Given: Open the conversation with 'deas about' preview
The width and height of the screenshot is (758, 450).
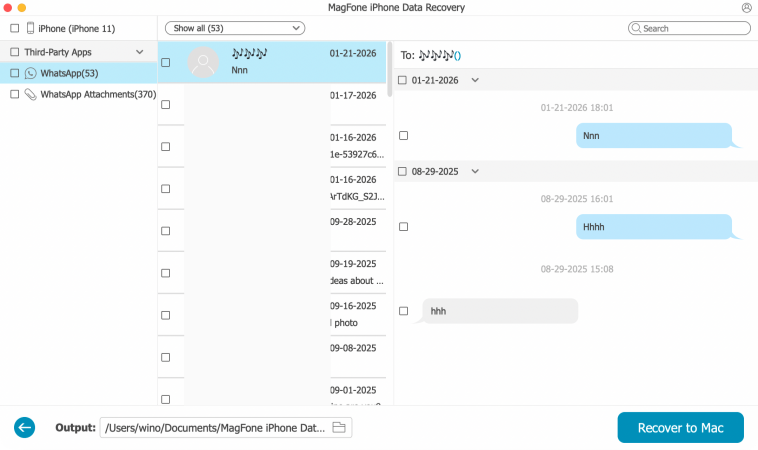Looking at the screenshot, I should [272, 273].
